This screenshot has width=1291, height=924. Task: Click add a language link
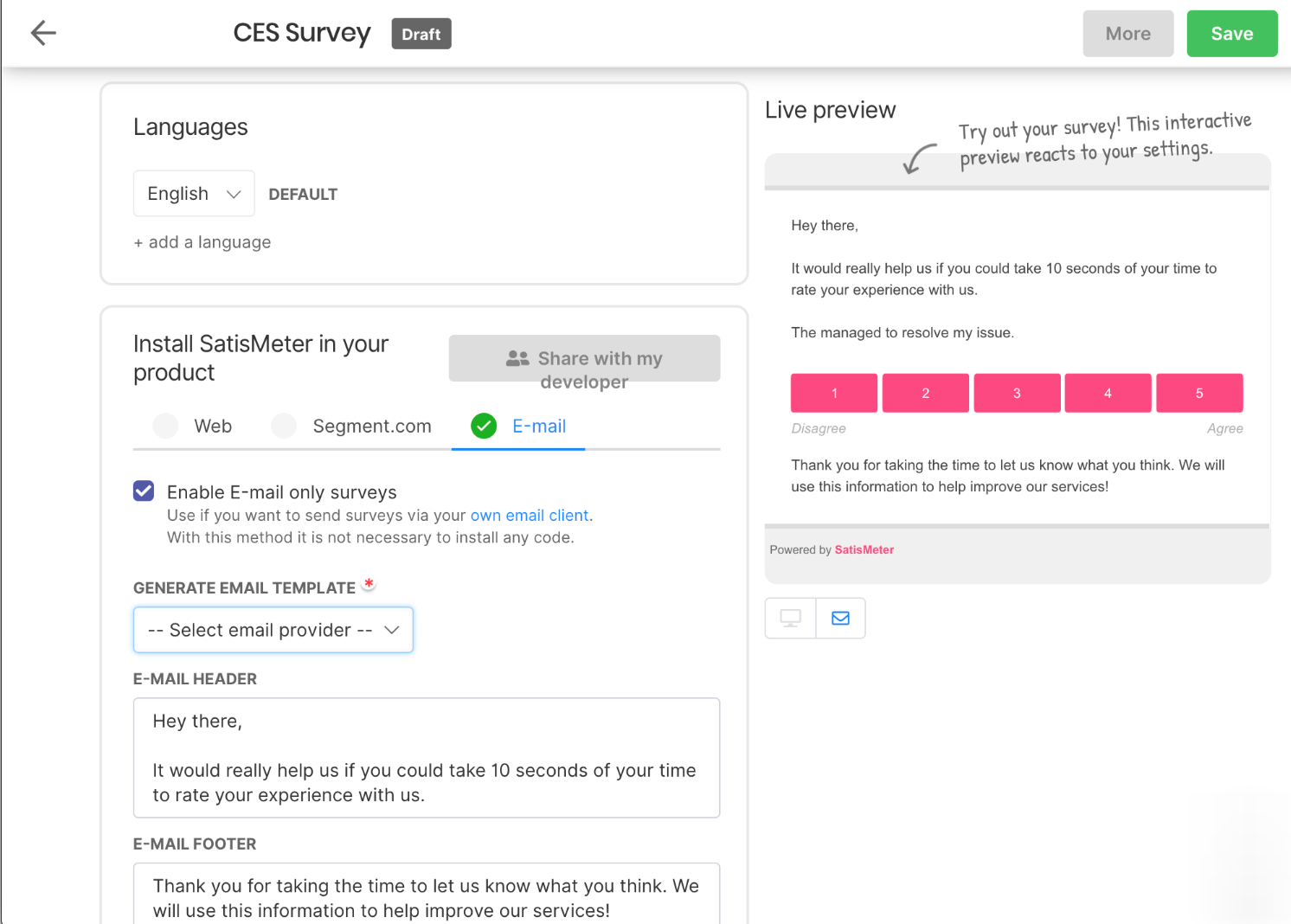202,242
